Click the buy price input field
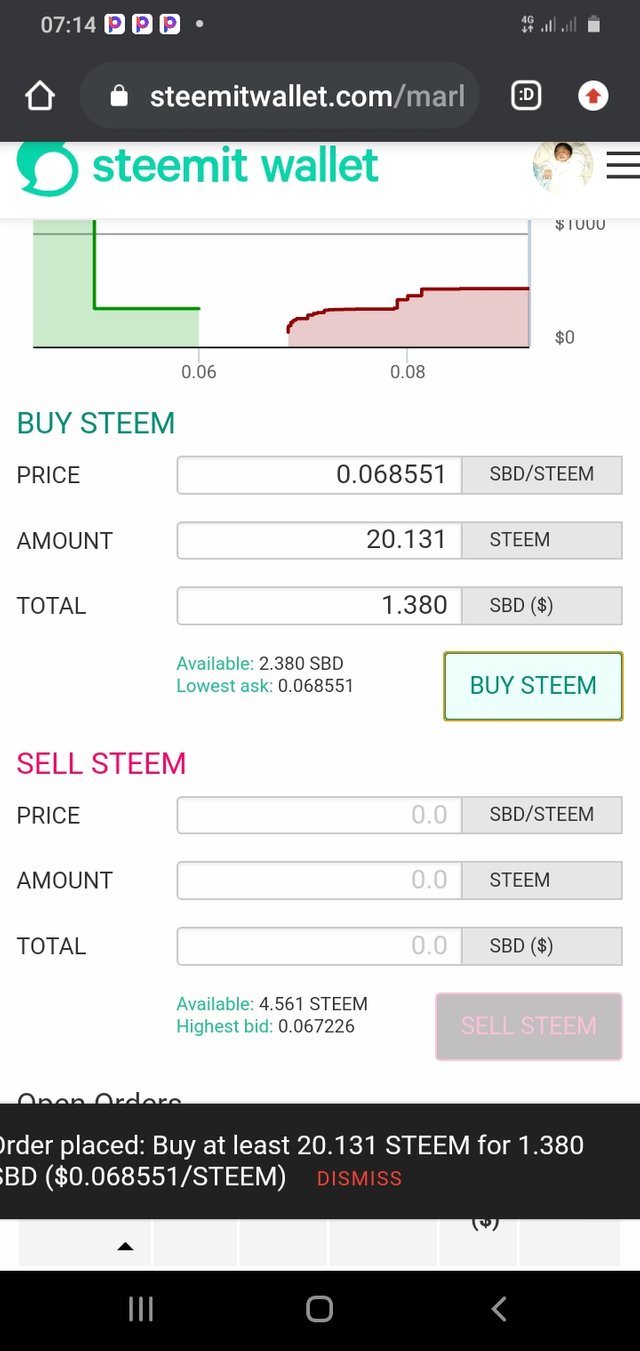The image size is (640, 1351). point(319,475)
